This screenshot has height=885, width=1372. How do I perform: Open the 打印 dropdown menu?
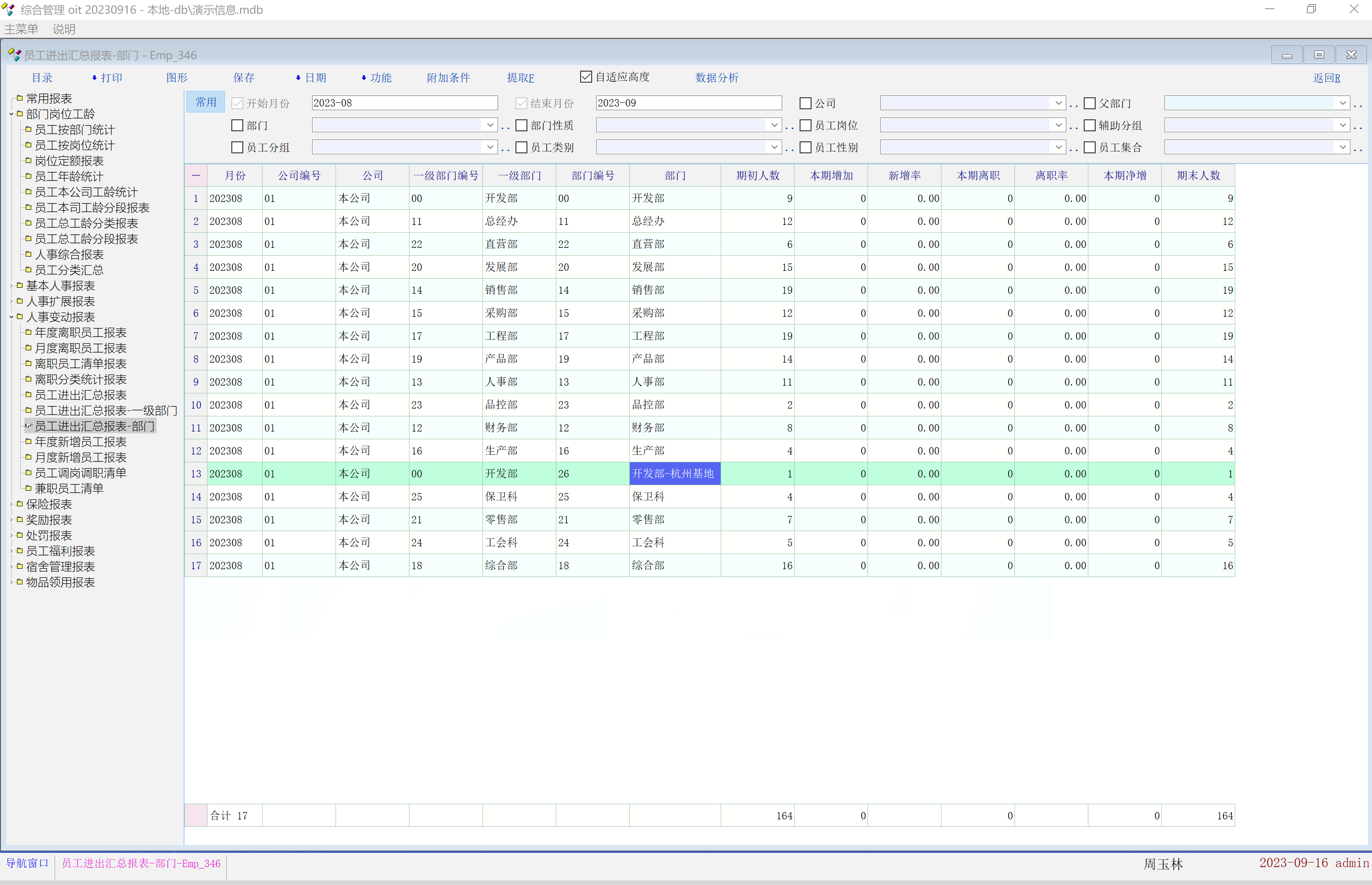pos(107,78)
